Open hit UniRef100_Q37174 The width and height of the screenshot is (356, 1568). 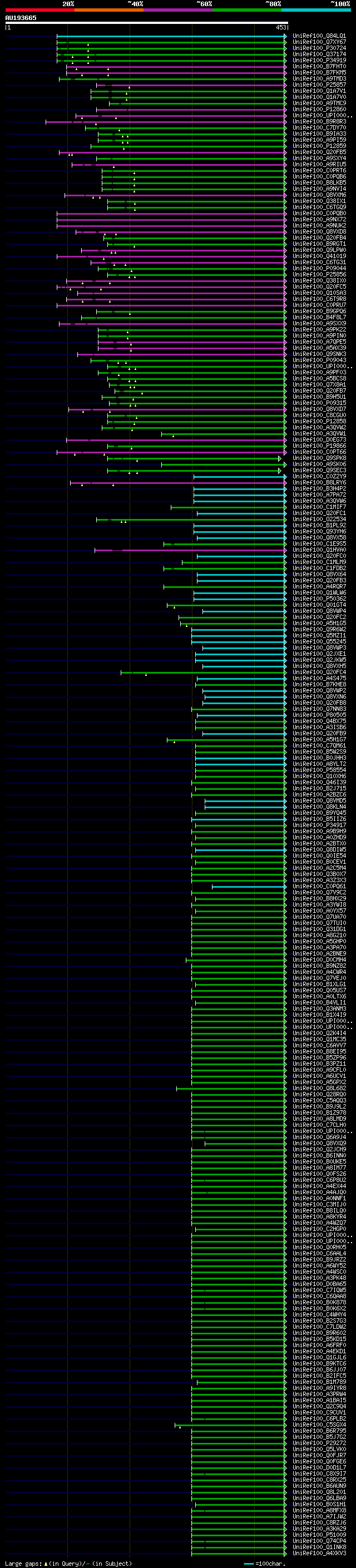[x=319, y=54]
